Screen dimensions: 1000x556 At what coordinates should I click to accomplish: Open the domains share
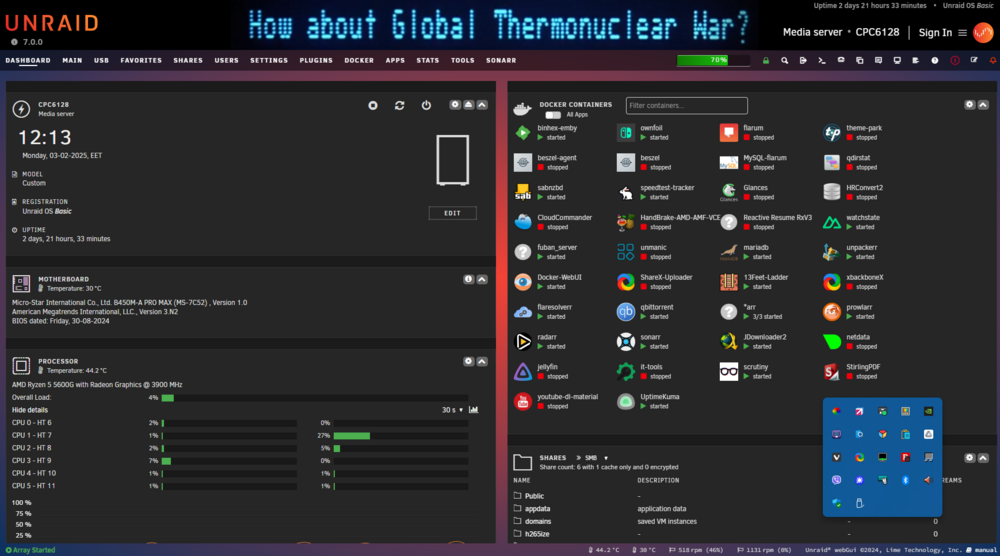point(538,522)
